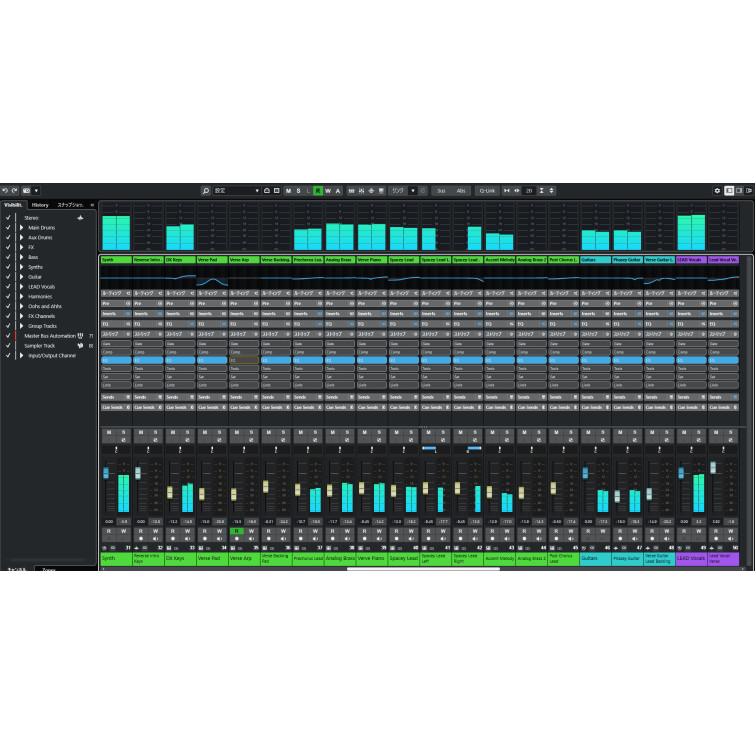The height and width of the screenshot is (756, 756).
Task: Click the green DX Keys label at bottom
Action: tap(180, 559)
